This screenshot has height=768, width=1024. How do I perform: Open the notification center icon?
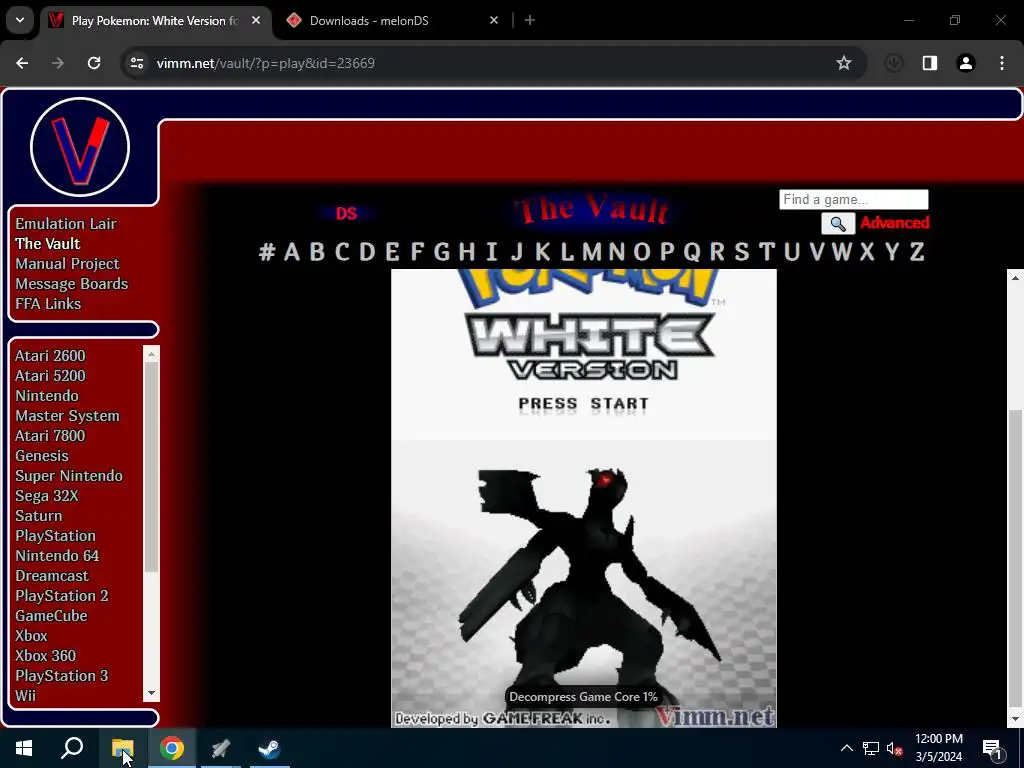pyautogui.click(x=993, y=750)
